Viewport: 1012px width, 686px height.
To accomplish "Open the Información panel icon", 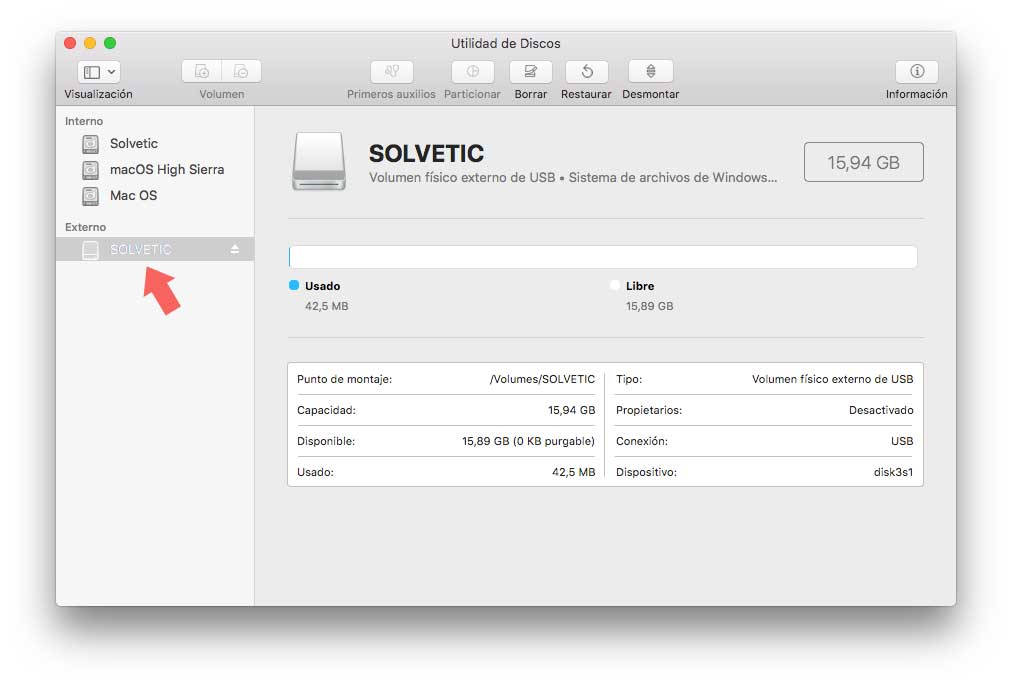I will point(916,71).
